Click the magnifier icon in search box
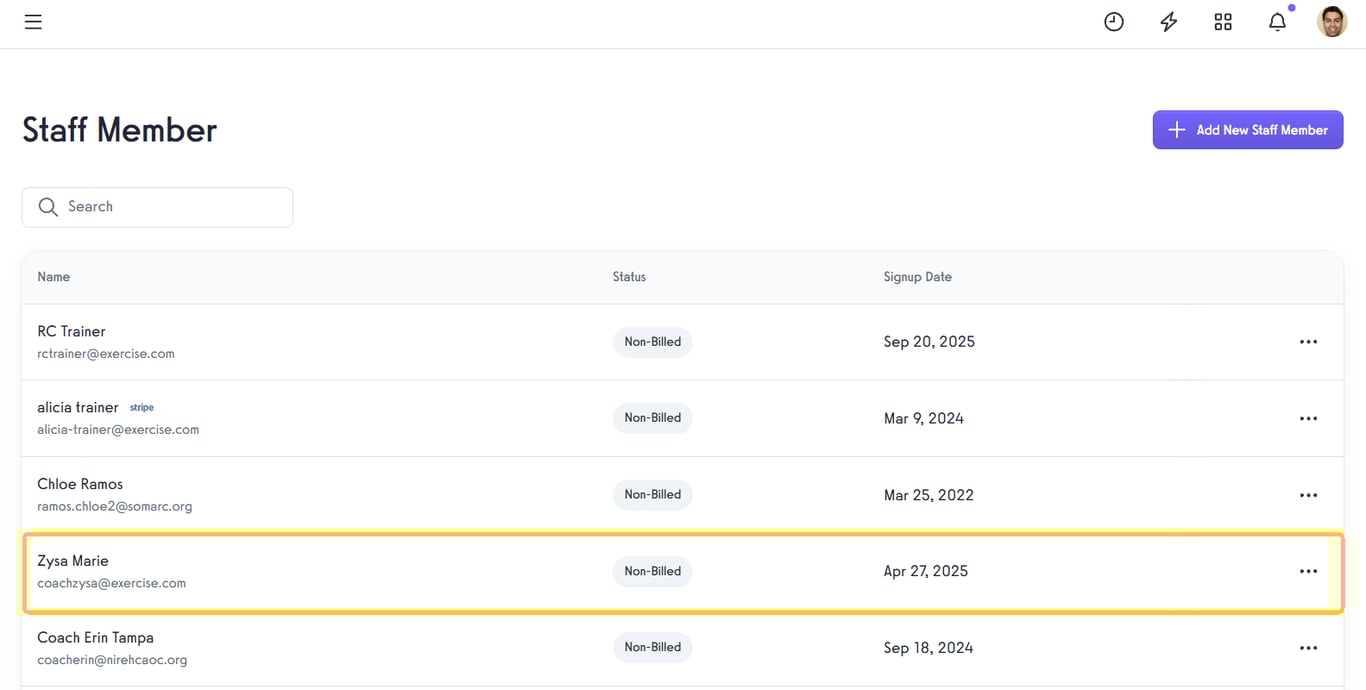Viewport: 1366px width, 690px height. pos(48,207)
